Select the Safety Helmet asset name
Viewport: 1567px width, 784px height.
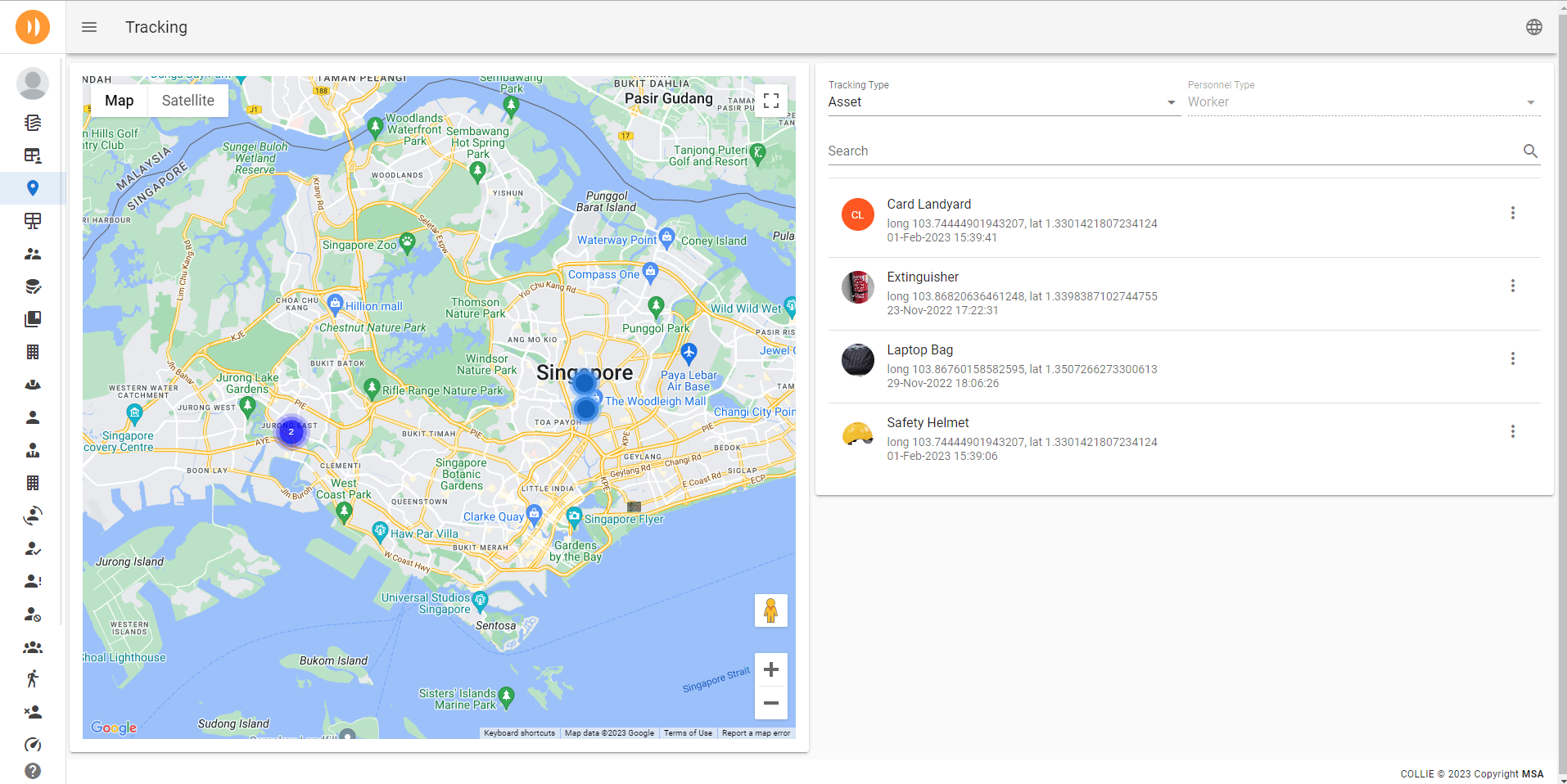[928, 423]
